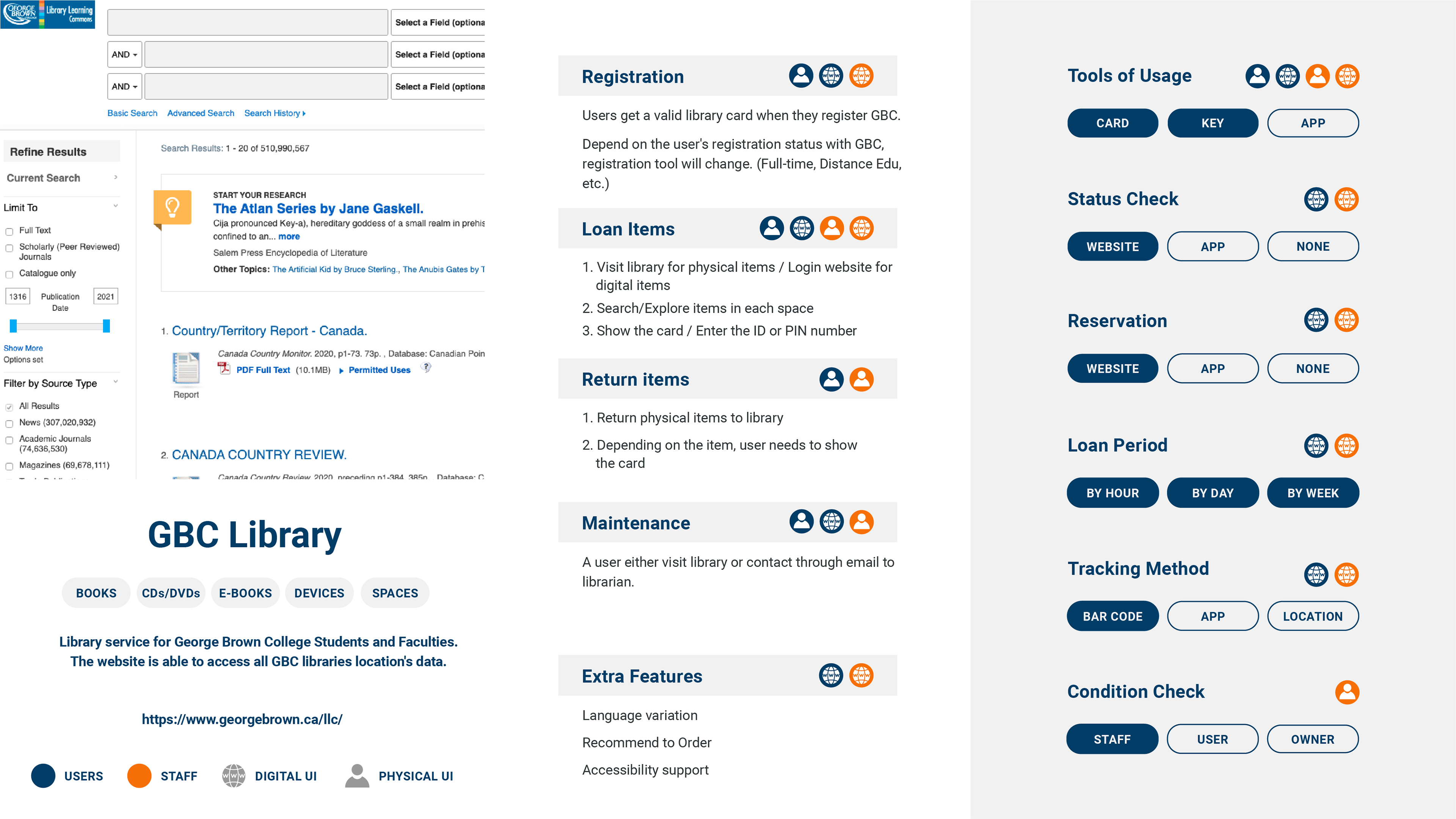Viewport: 1456px width, 819px height.
Task: Click the orange globe icon in Extra Features header
Action: click(x=861, y=675)
